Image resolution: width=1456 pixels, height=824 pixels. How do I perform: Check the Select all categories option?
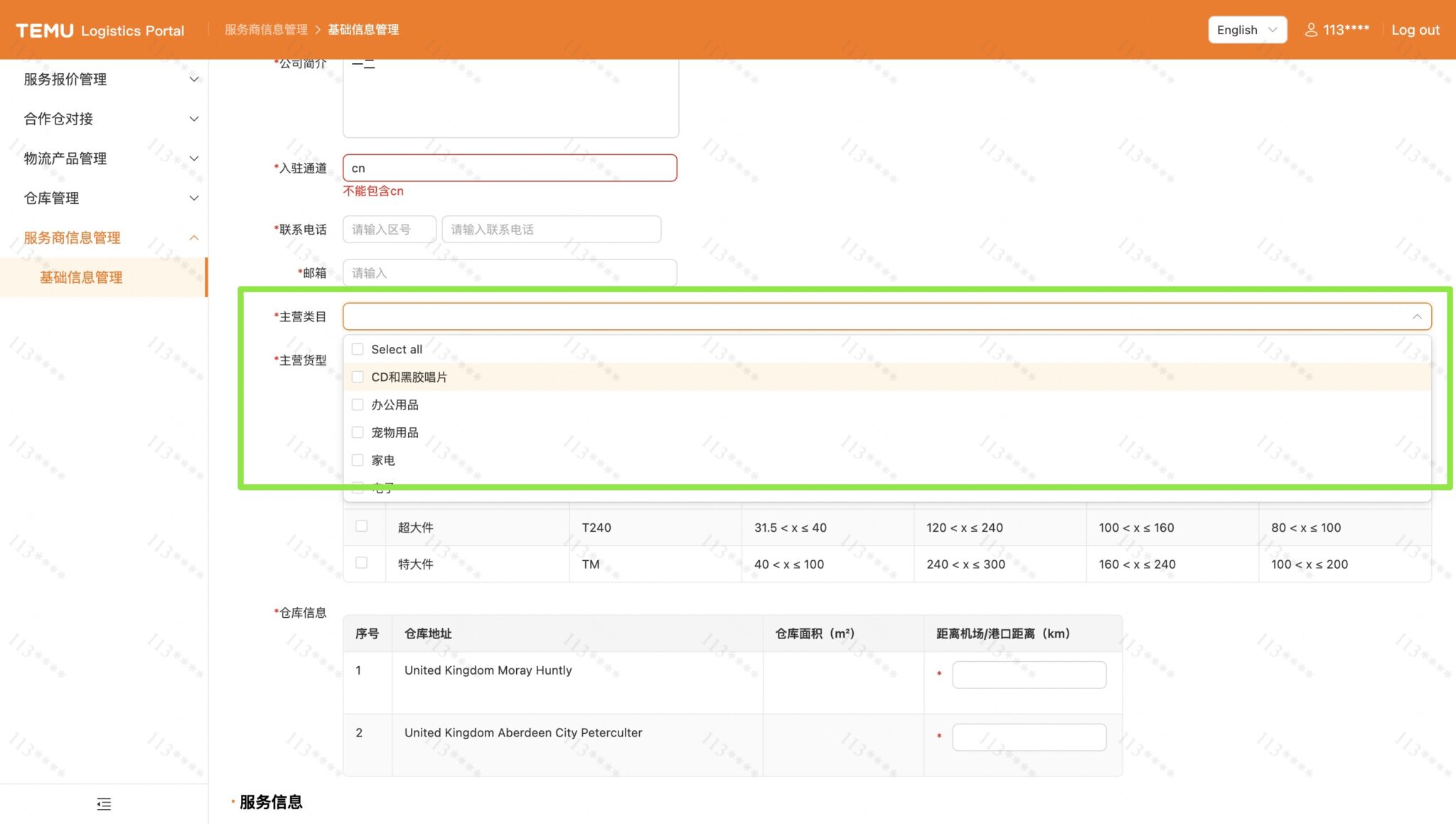coord(358,349)
